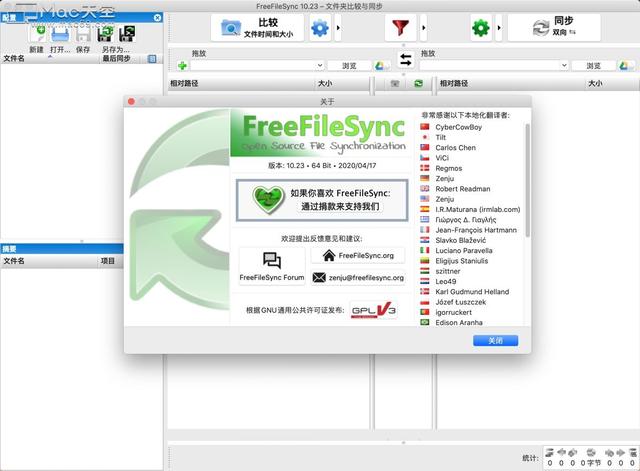The width and height of the screenshot is (640, 471).
Task: Open the FreeFileSync.org homepage link
Action: pyautogui.click(x=358, y=255)
